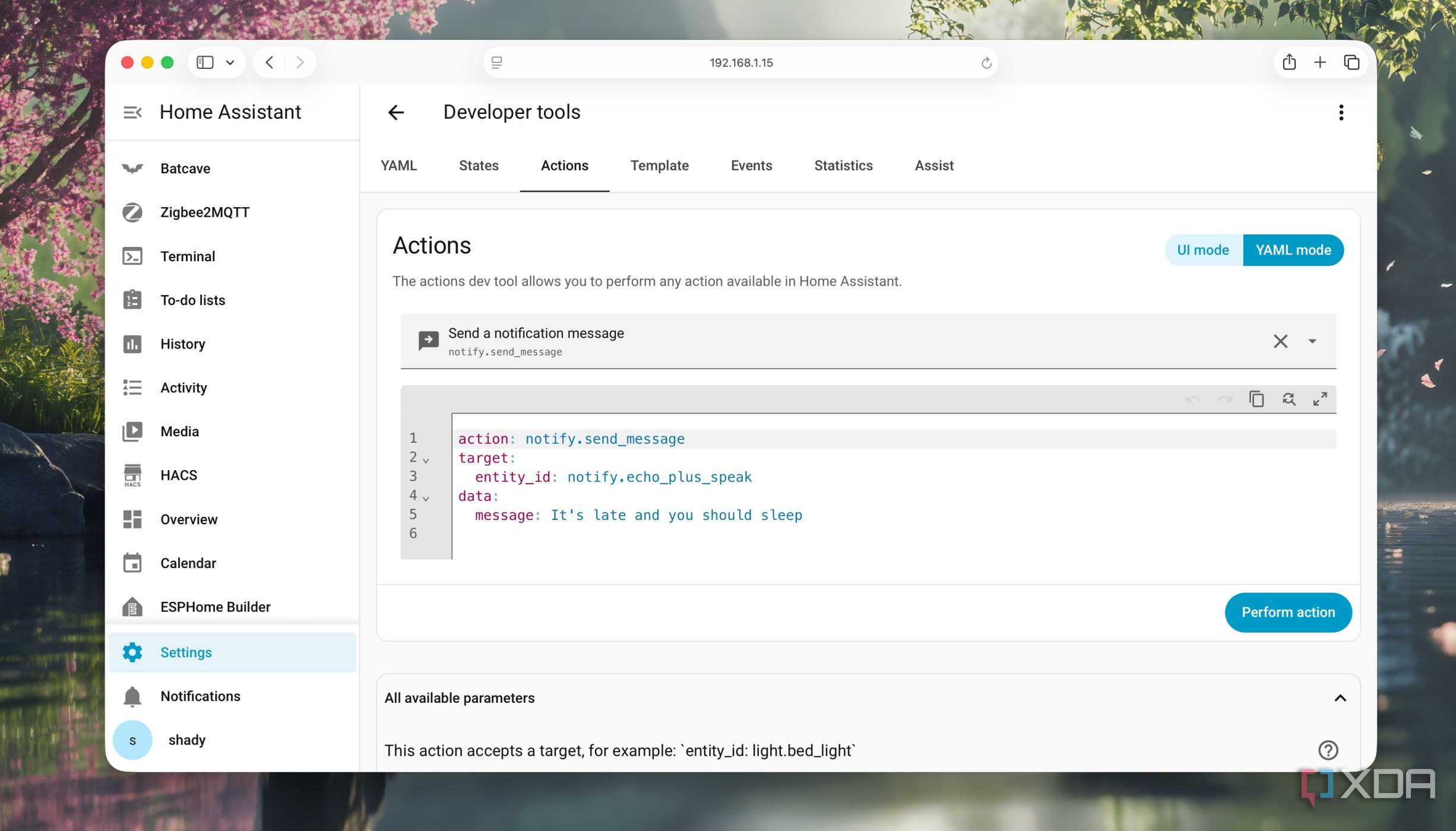Open the History panel
Screen dimensions: 1456x831
[232, 344]
